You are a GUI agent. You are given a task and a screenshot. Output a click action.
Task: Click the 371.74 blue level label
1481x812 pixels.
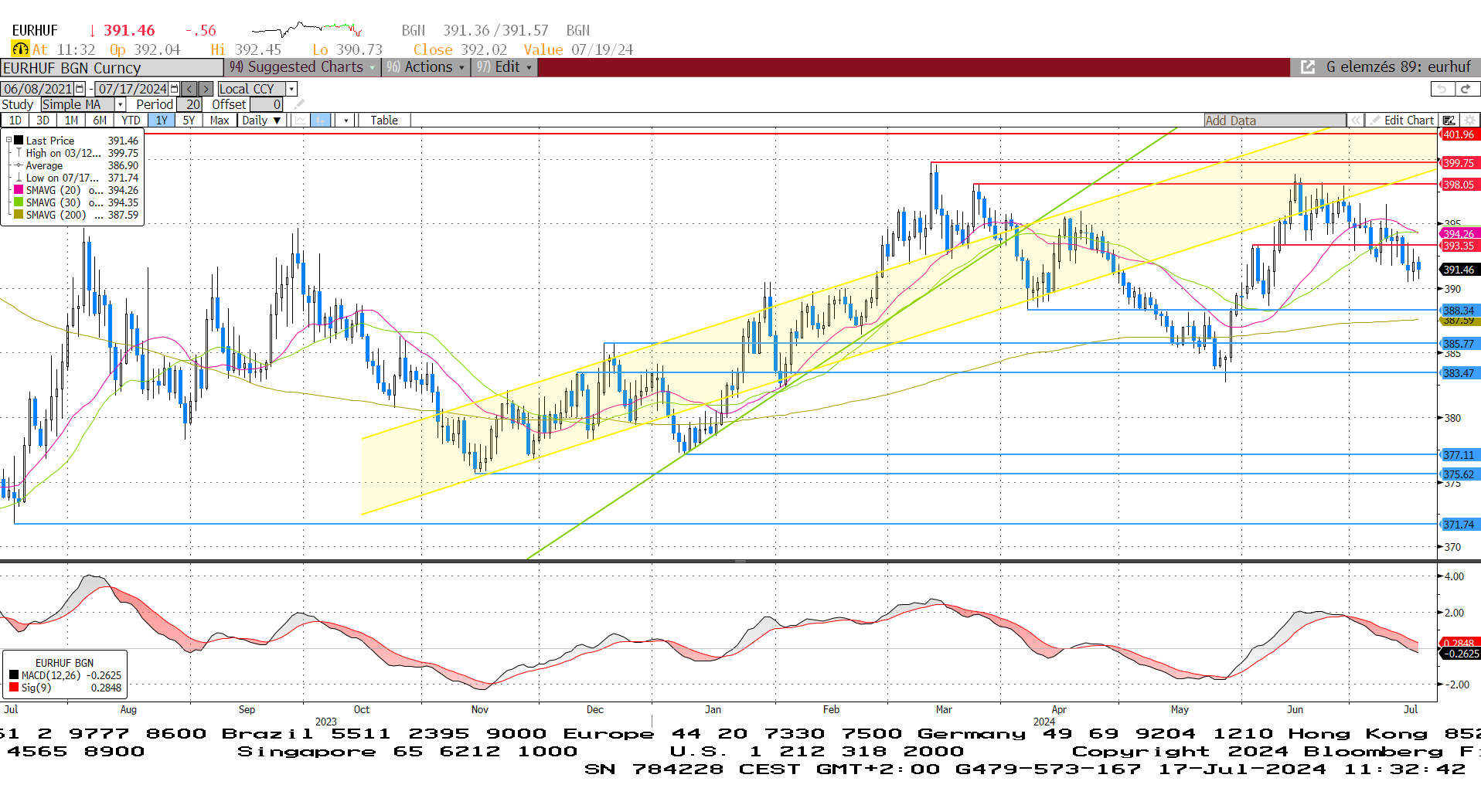pos(1459,525)
